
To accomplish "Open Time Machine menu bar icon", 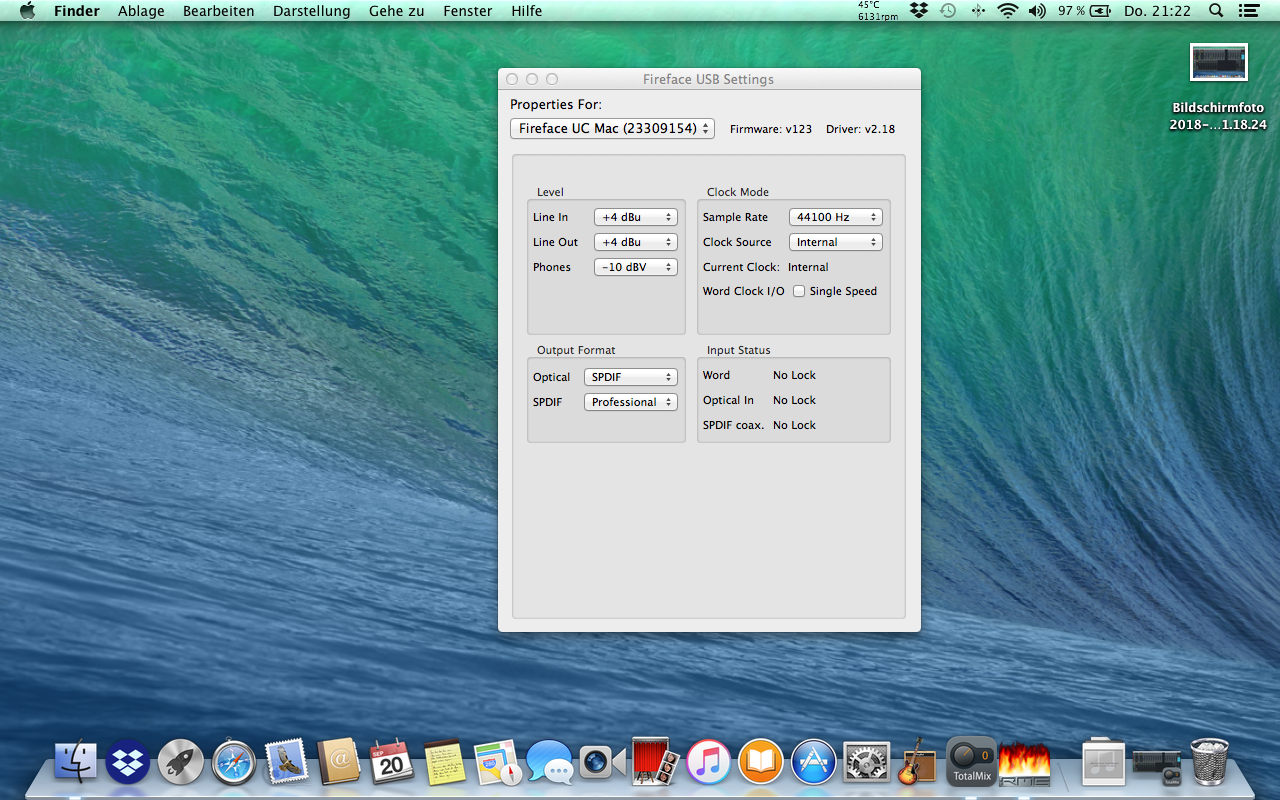I will (948, 11).
